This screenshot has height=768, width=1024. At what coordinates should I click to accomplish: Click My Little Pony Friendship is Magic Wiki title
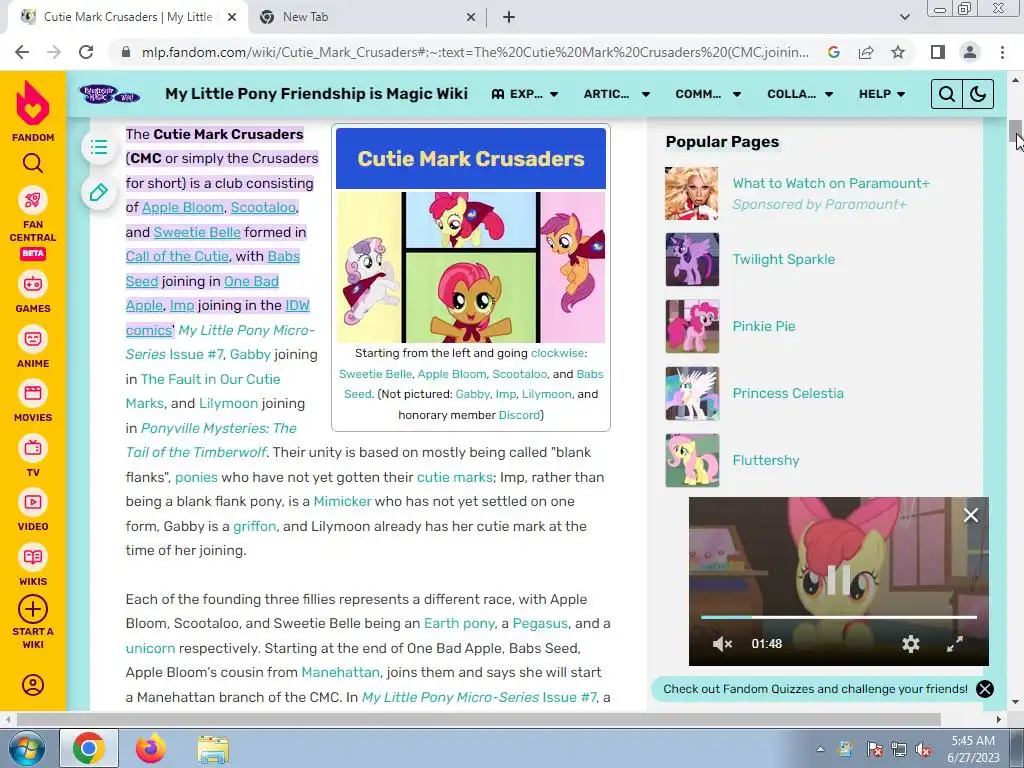(316, 94)
